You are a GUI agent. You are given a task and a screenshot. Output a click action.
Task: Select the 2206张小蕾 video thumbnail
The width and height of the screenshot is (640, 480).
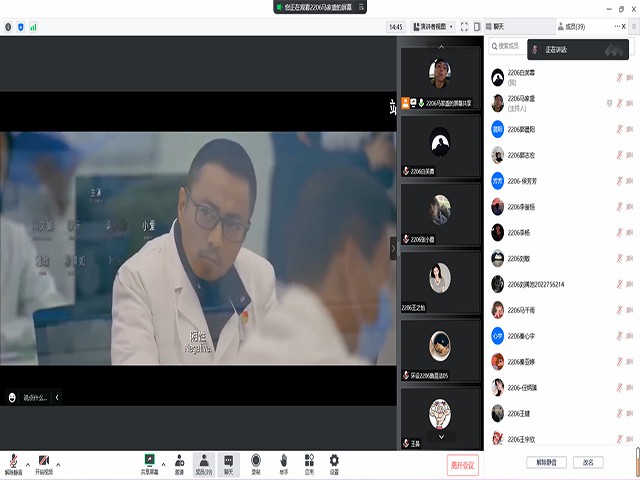click(x=440, y=214)
